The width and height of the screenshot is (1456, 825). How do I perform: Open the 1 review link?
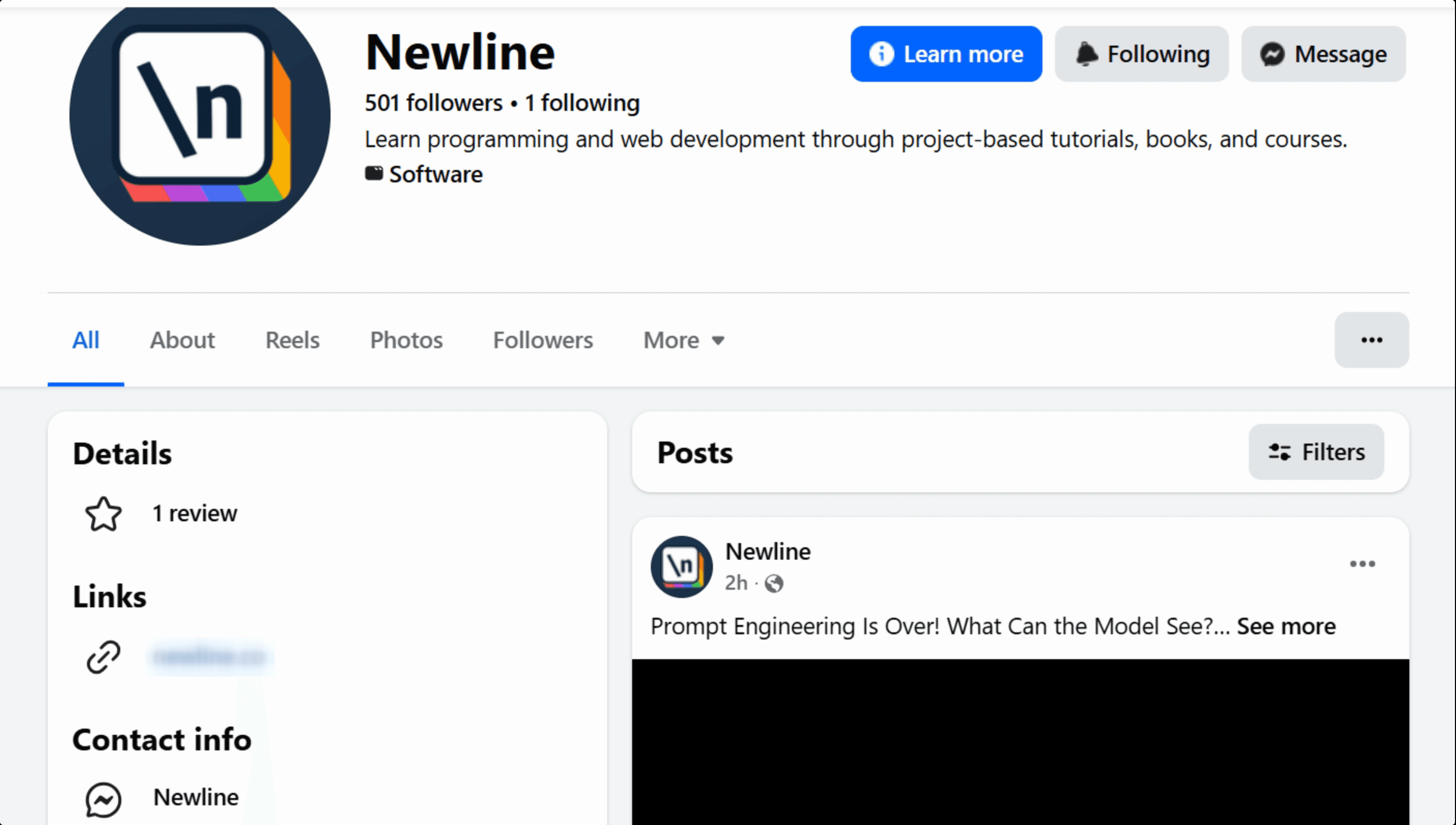point(194,514)
